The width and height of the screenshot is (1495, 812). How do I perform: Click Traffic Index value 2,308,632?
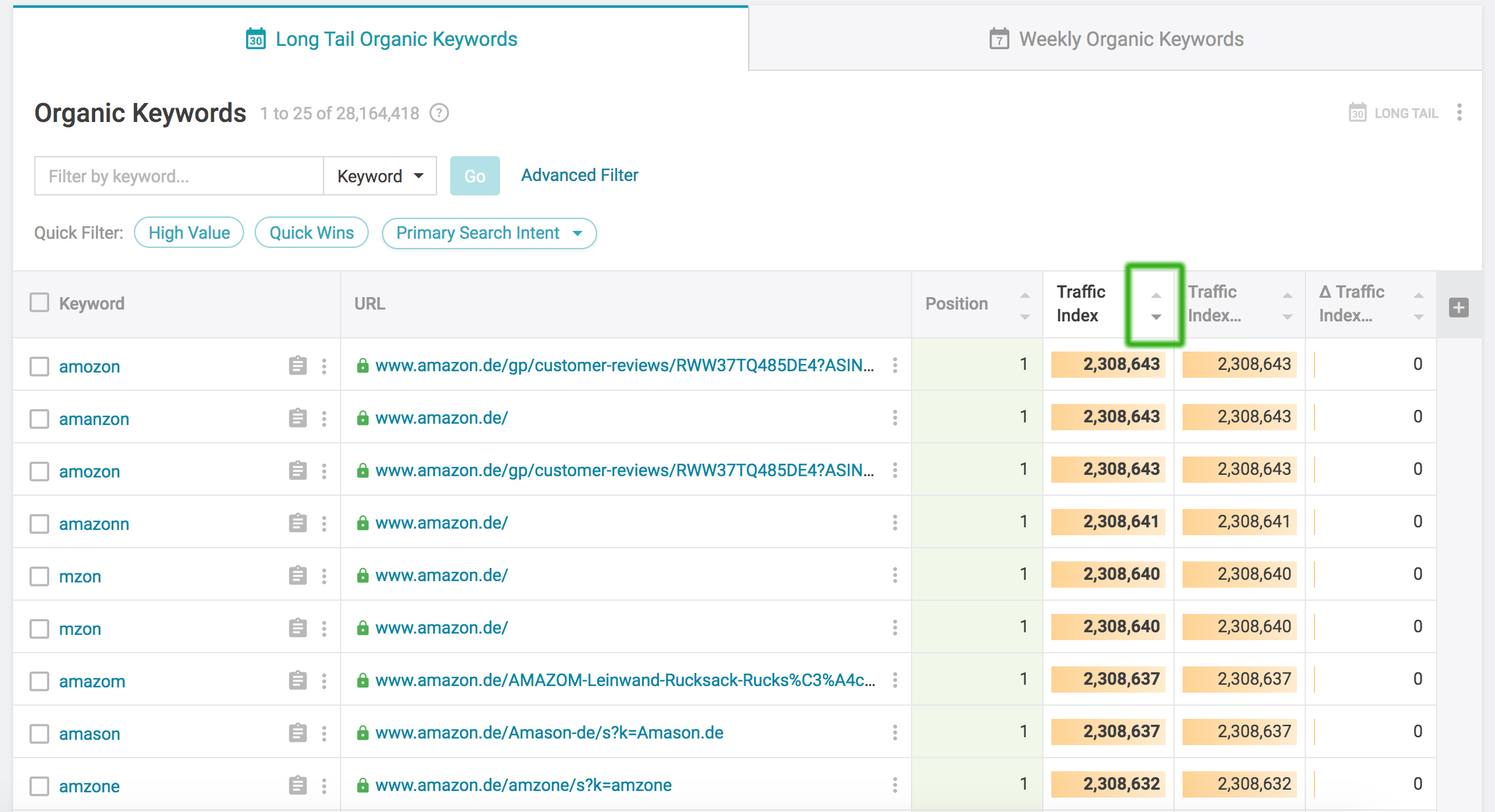(x=1121, y=784)
